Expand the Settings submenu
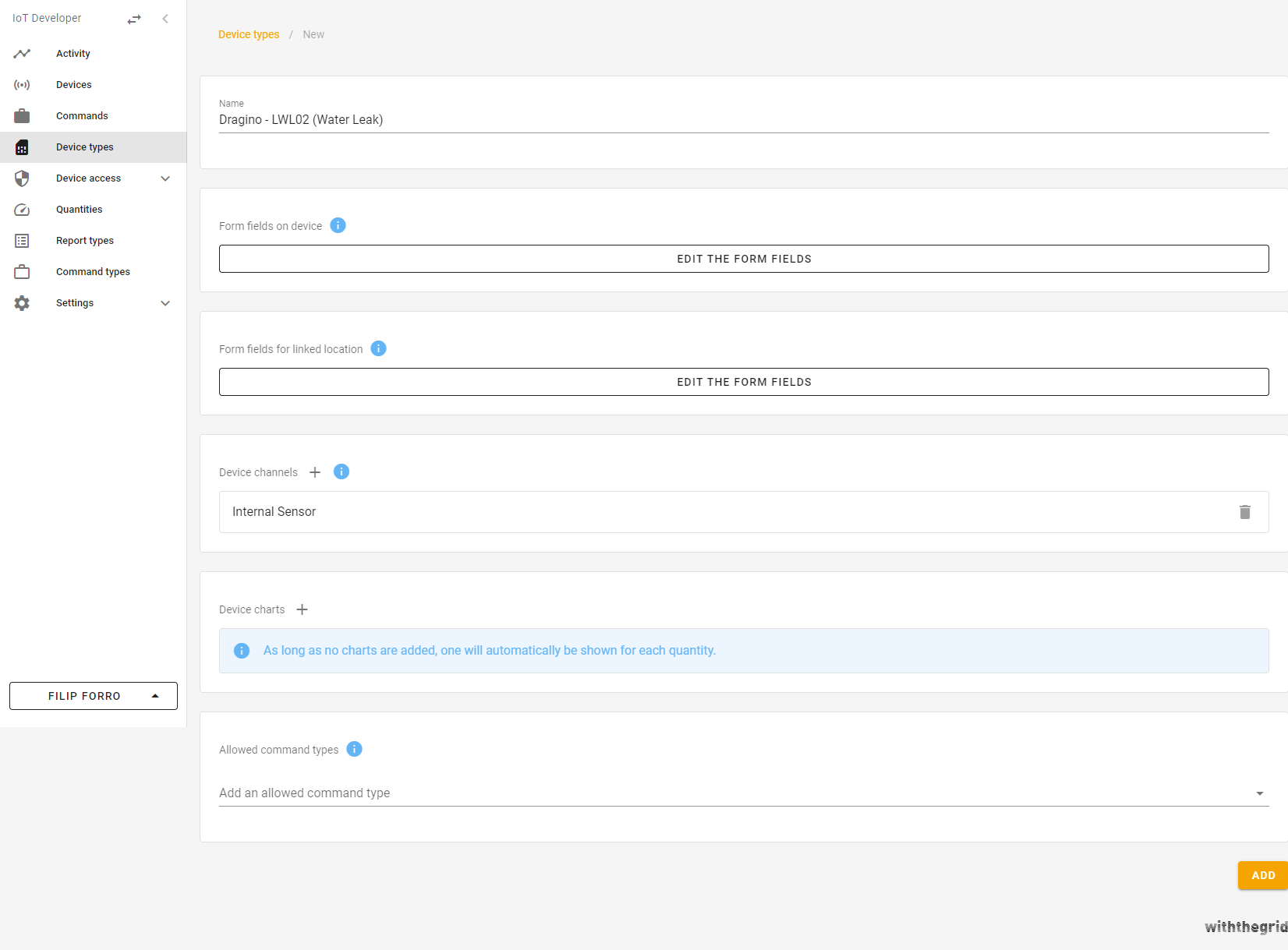 [x=165, y=303]
